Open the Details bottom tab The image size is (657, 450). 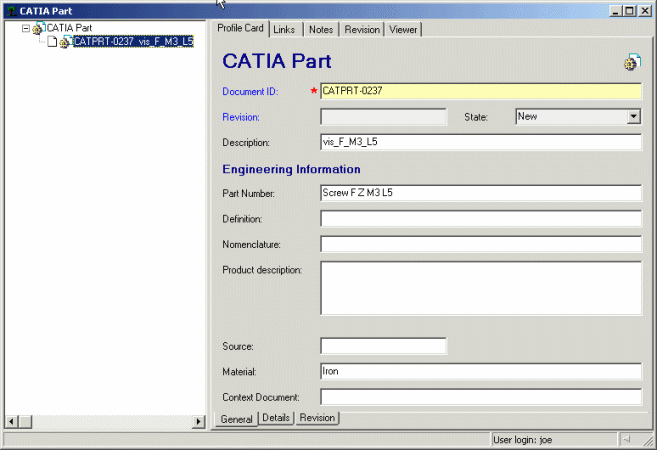(276, 418)
